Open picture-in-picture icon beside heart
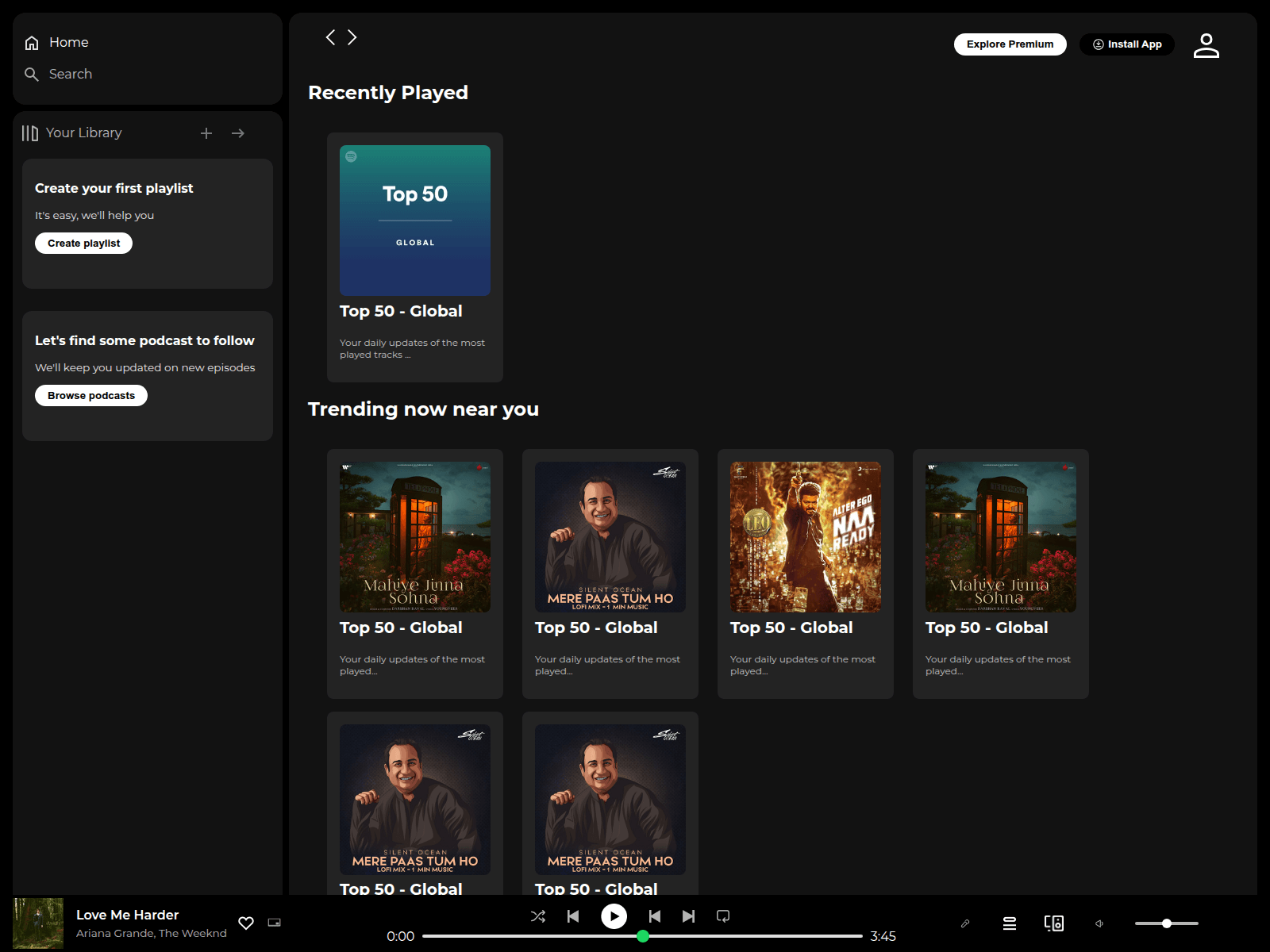This screenshot has height=952, width=1270. 275,923
